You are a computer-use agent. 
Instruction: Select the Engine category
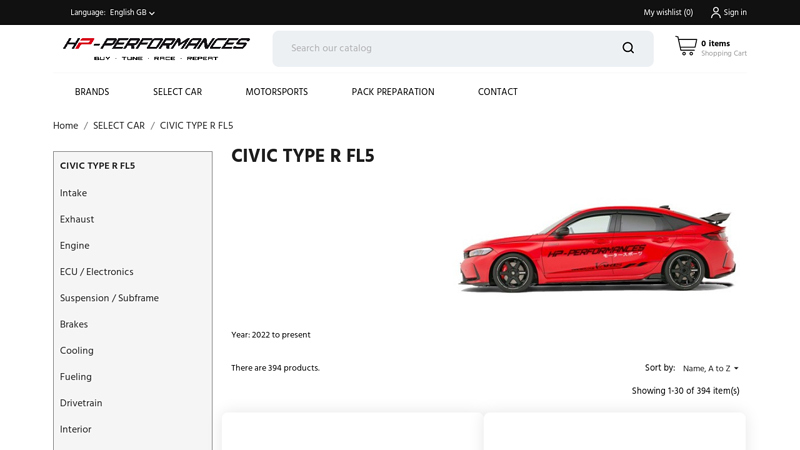[74, 245]
